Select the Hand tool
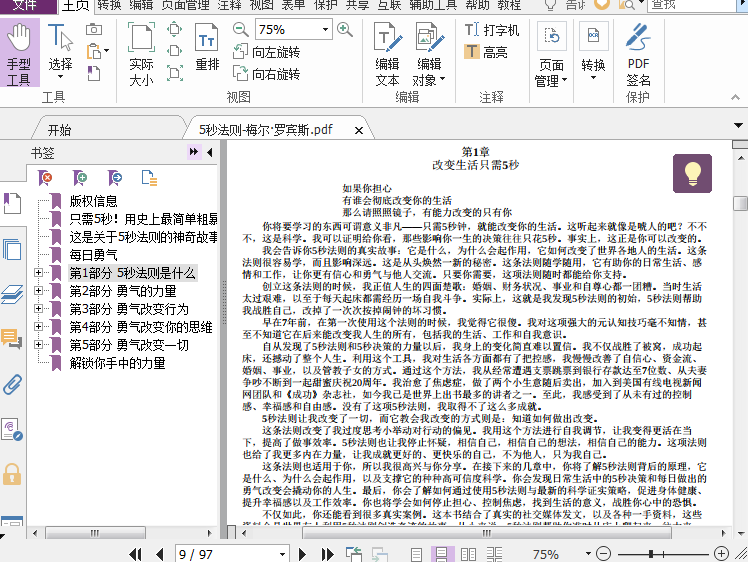The width and height of the screenshot is (748, 562). (19, 56)
